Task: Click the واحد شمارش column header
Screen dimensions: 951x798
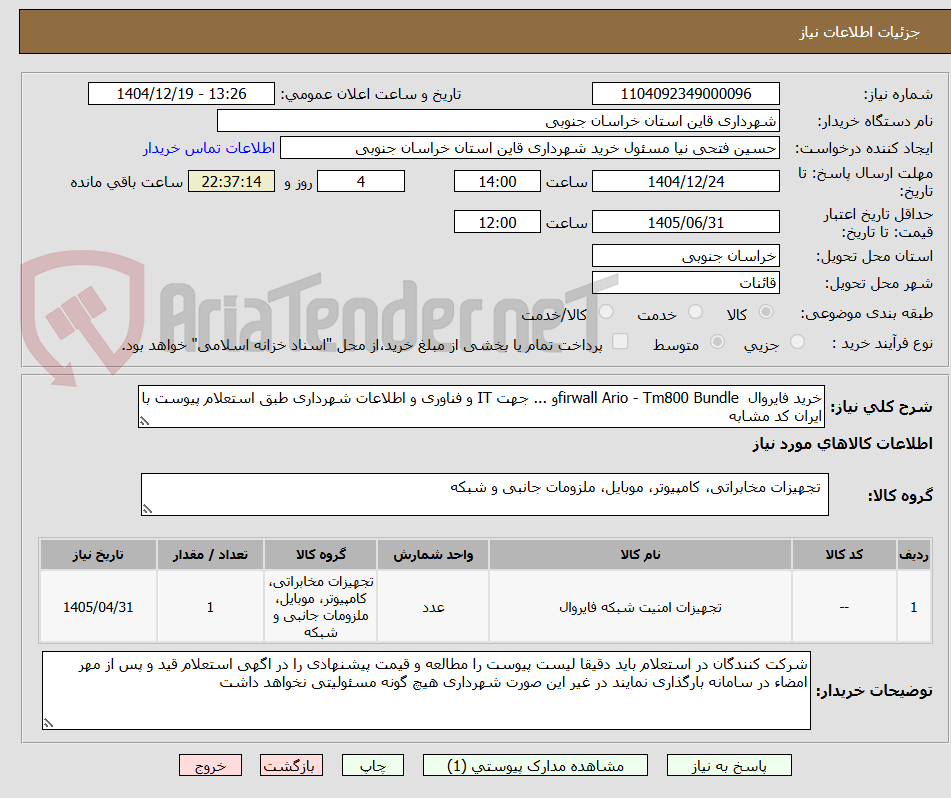Action: tap(433, 554)
